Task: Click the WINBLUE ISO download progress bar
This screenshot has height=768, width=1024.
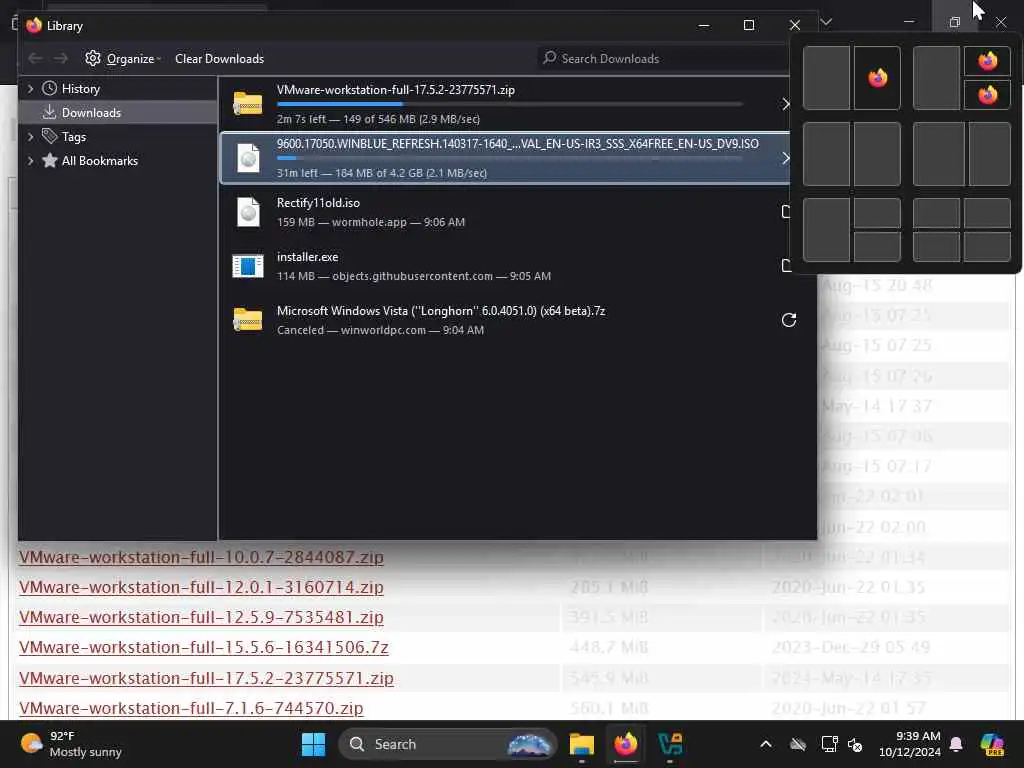Action: tap(509, 158)
